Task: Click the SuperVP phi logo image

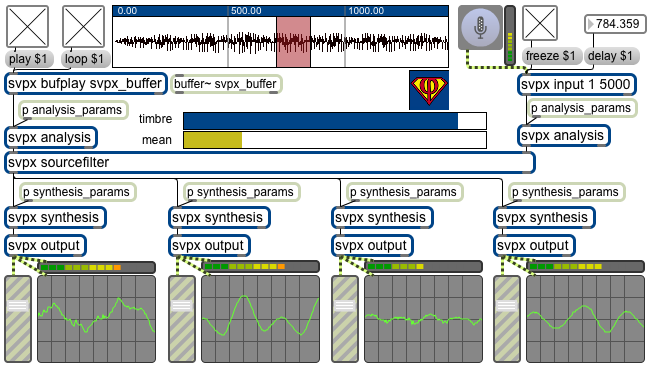Action: [429, 90]
